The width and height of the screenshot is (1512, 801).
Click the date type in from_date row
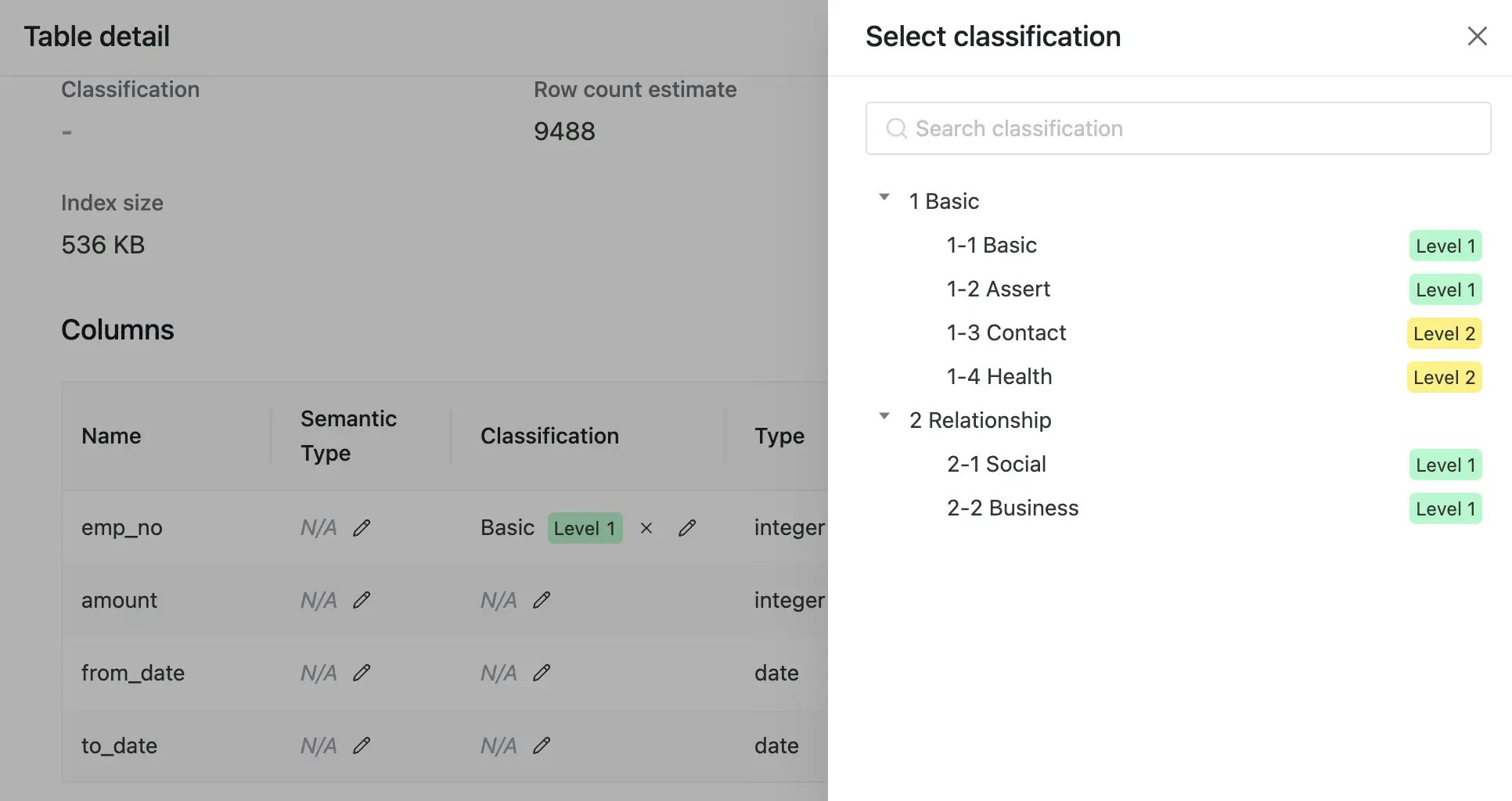(776, 673)
